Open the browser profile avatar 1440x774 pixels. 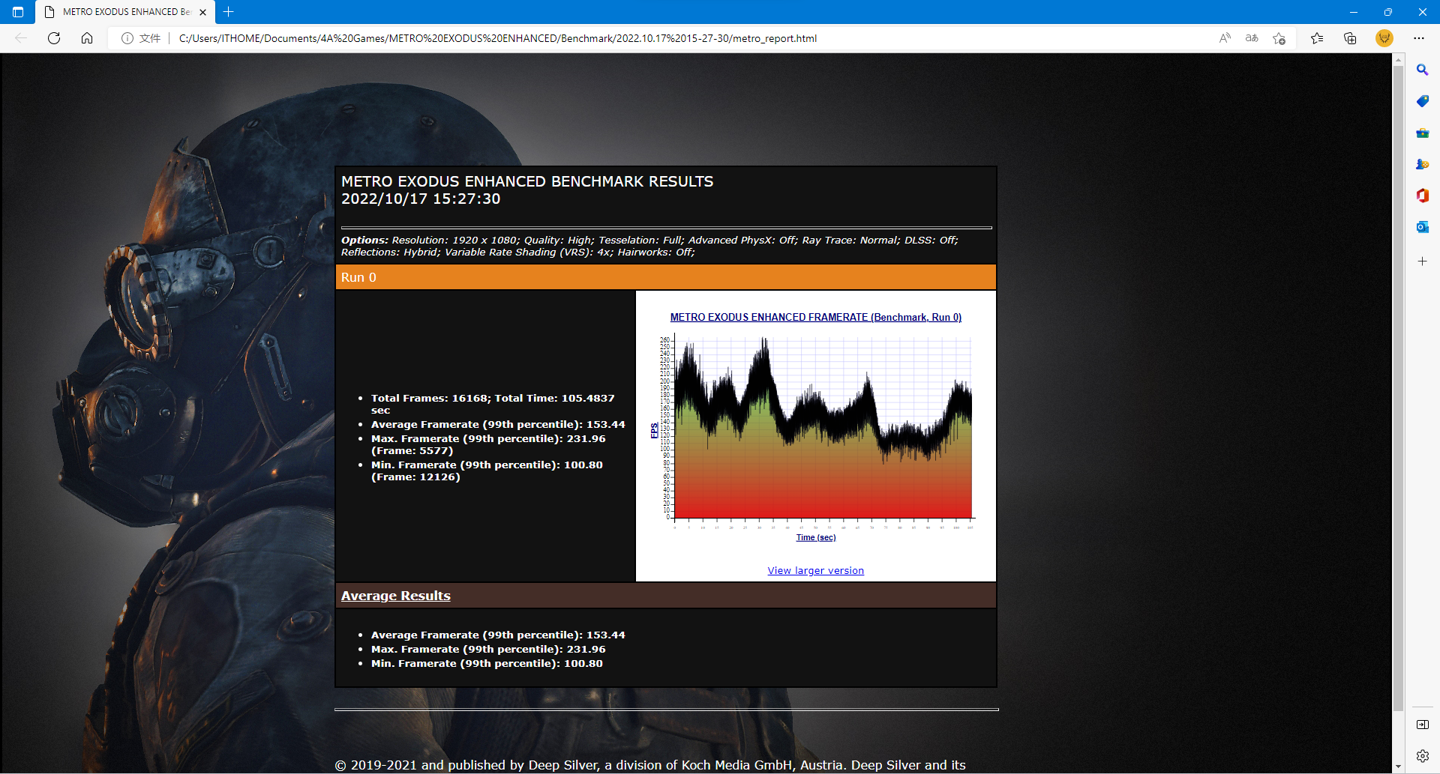[1384, 38]
